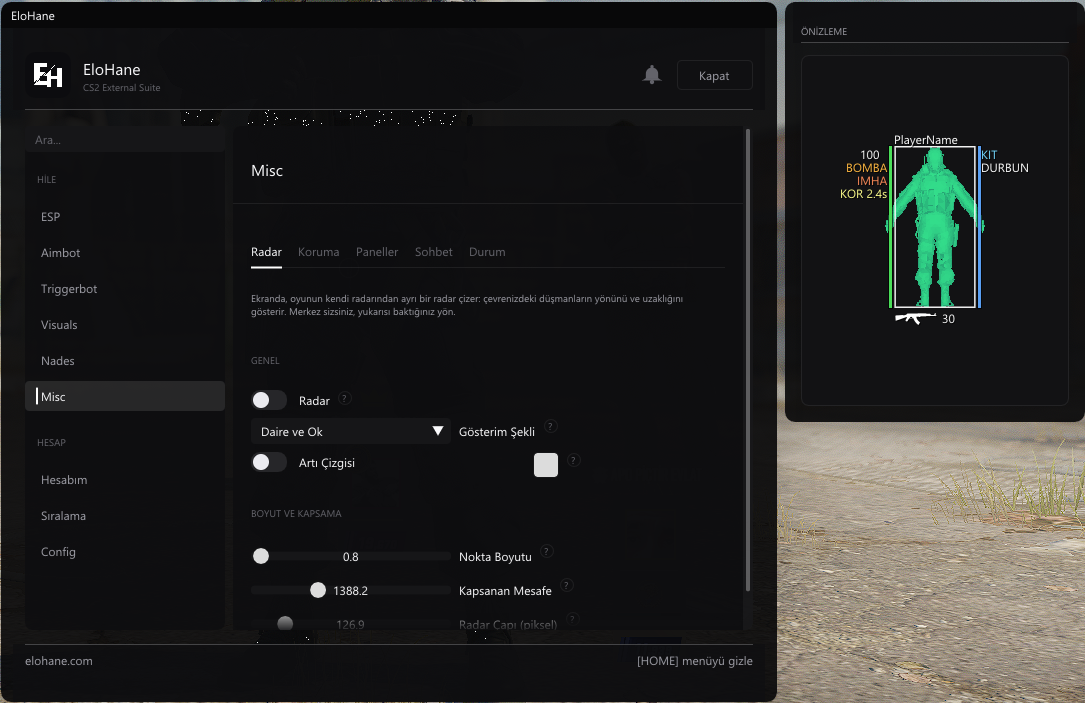Screen dimensions: 1085x703
Task: Open the Artı Çizgisi color swatch
Action: click(x=546, y=465)
